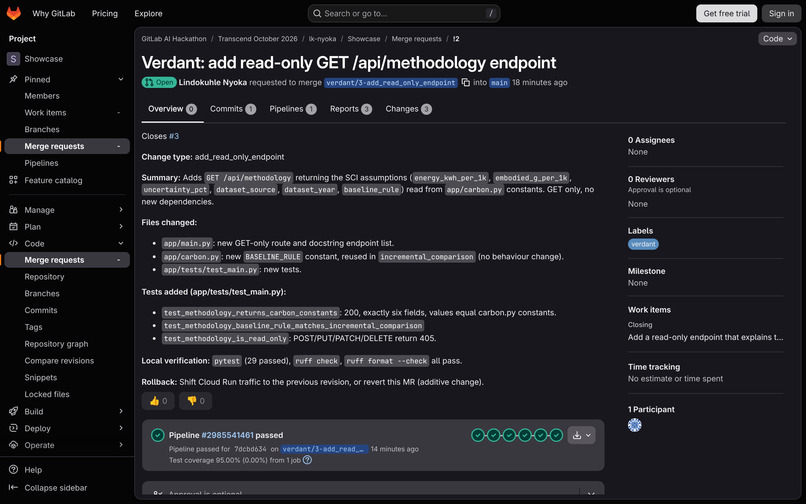Open pipeline #2985541461 link
The height and width of the screenshot is (504, 806).
click(x=227, y=435)
